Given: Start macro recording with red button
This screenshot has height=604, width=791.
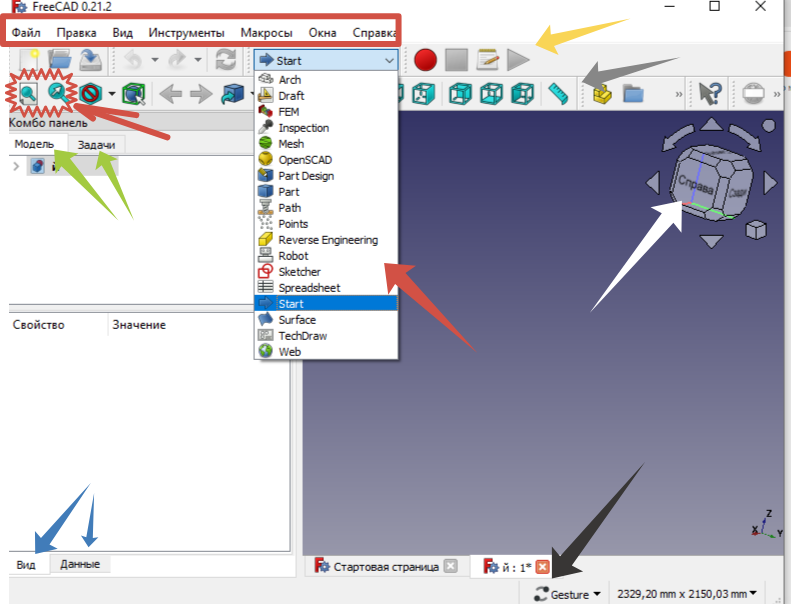Looking at the screenshot, I should 425,60.
